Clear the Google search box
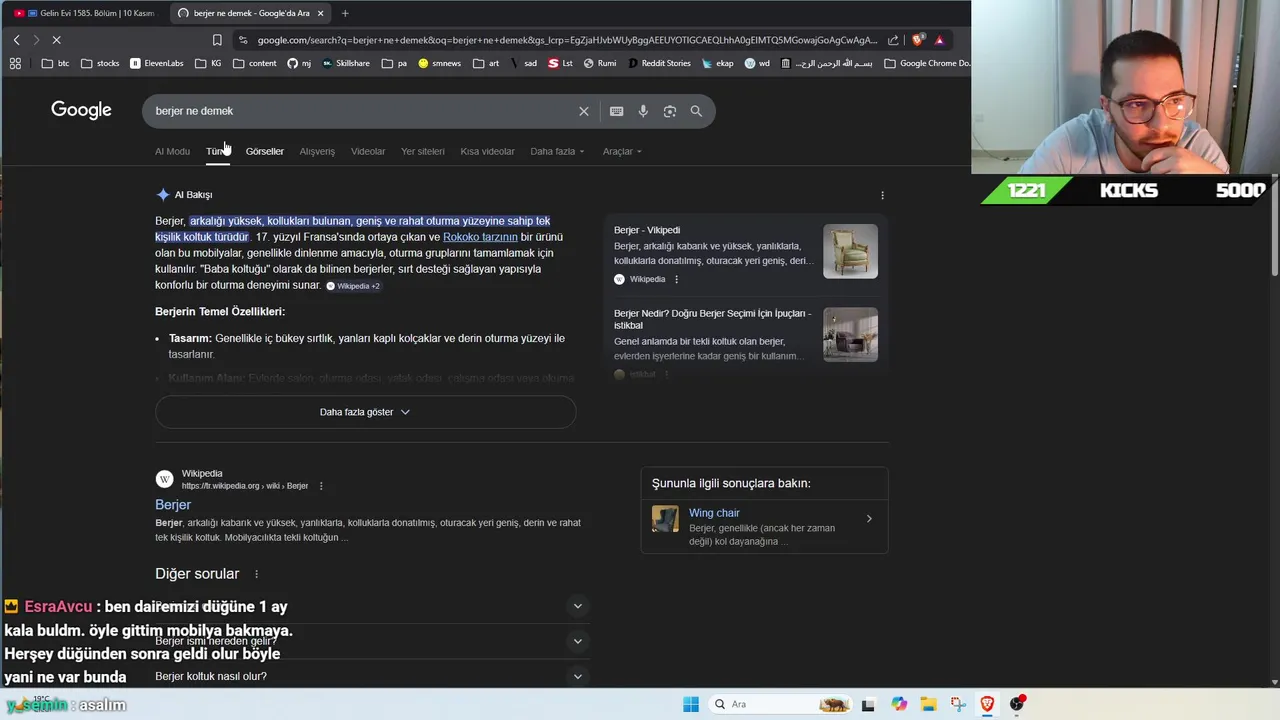The image size is (1280, 720). point(584,111)
